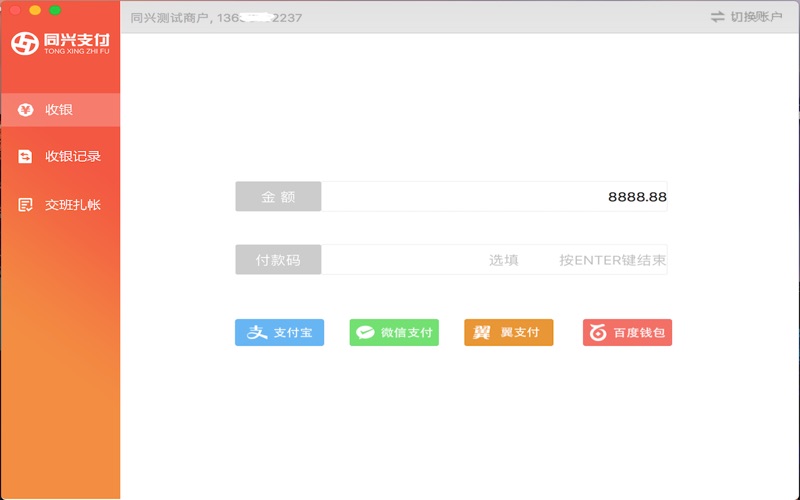The image size is (800, 500).
Task: Click the Alipay logo icon
Action: [x=257, y=332]
